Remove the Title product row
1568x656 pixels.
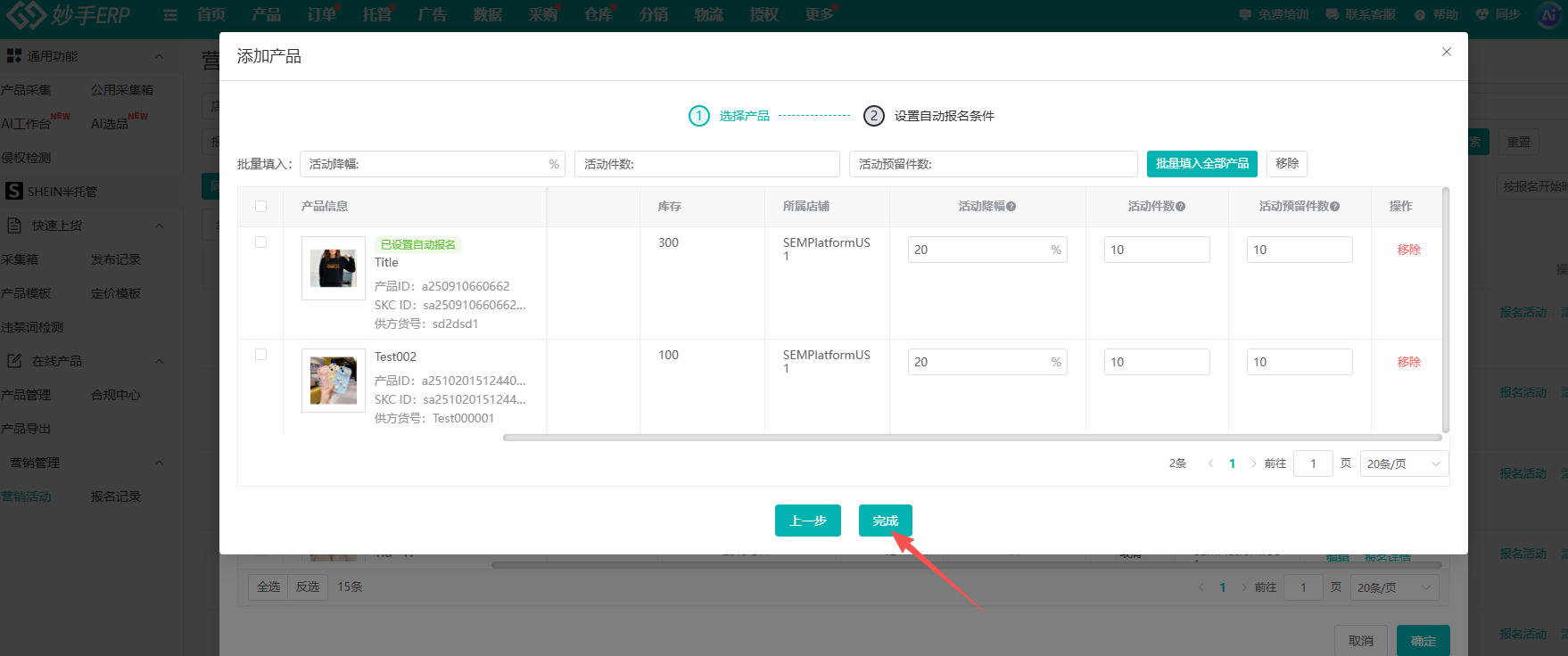coord(1408,250)
